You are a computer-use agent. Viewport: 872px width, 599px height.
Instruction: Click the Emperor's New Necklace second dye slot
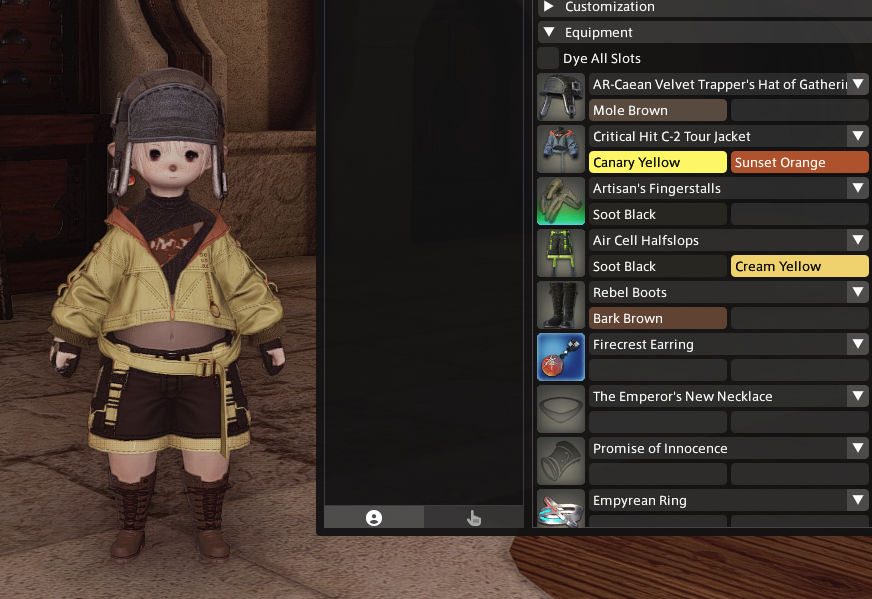coord(800,422)
